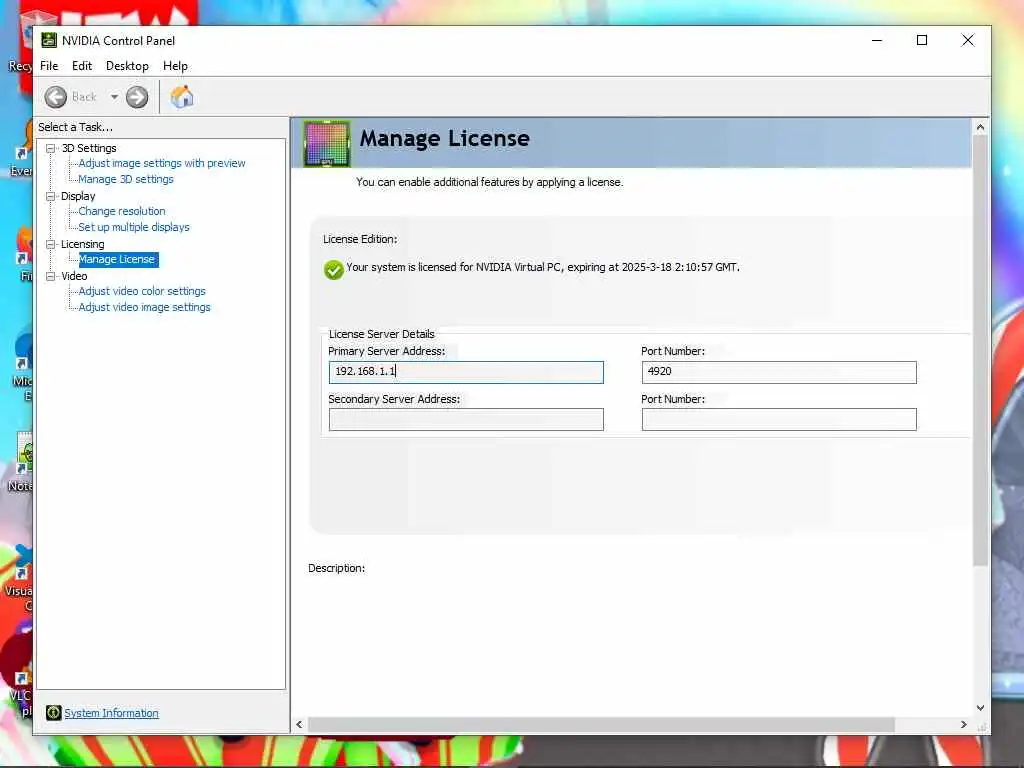Click the vertical scrollbar up arrow
Screen dimensions: 1024x768
coord(980,127)
